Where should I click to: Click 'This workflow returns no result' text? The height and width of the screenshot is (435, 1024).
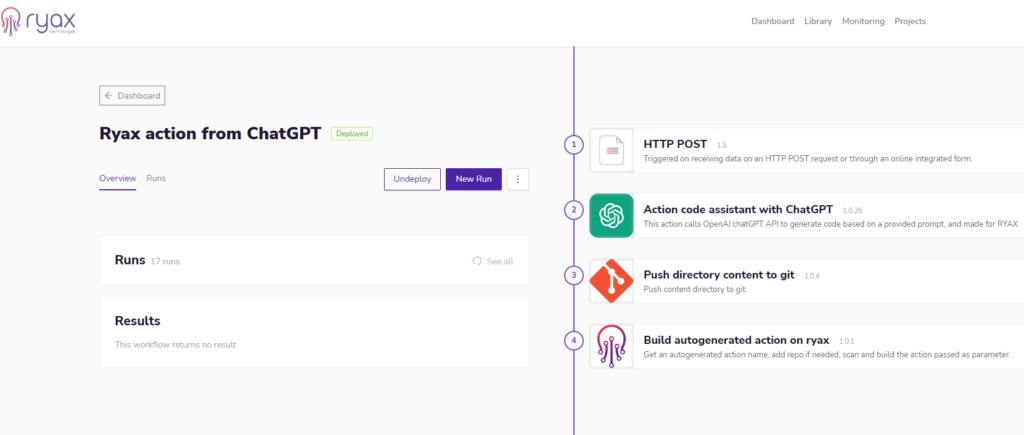point(176,344)
